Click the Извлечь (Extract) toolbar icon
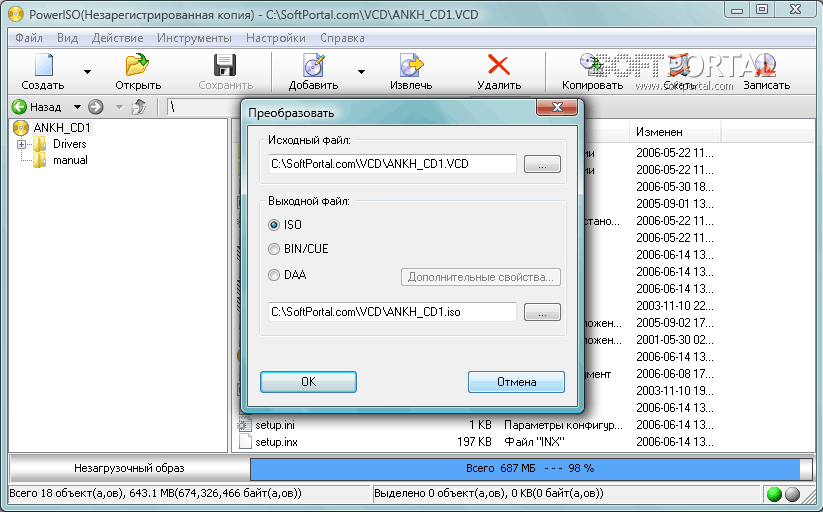 point(410,66)
